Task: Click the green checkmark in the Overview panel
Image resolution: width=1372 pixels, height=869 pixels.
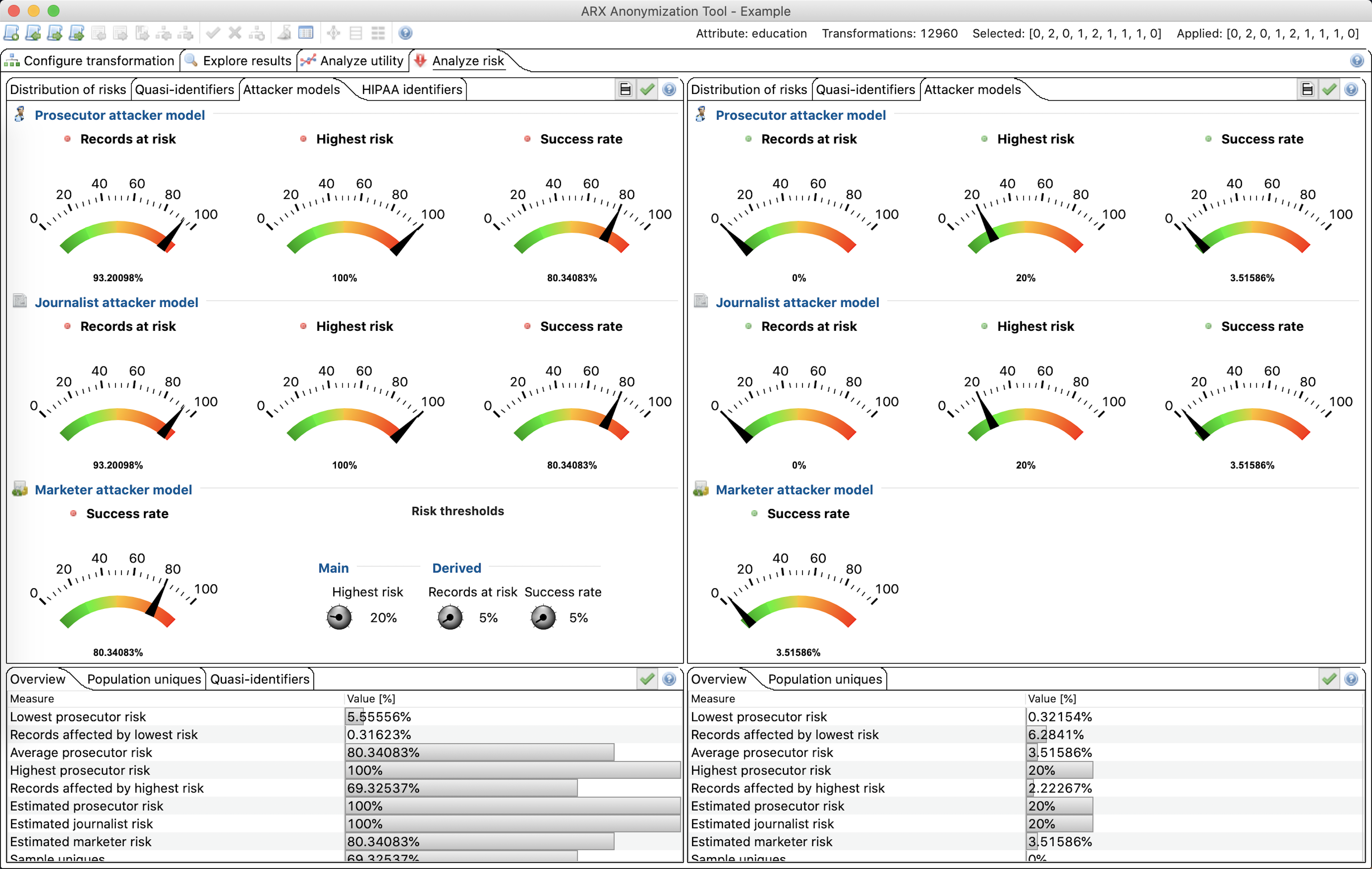Action: (x=647, y=679)
